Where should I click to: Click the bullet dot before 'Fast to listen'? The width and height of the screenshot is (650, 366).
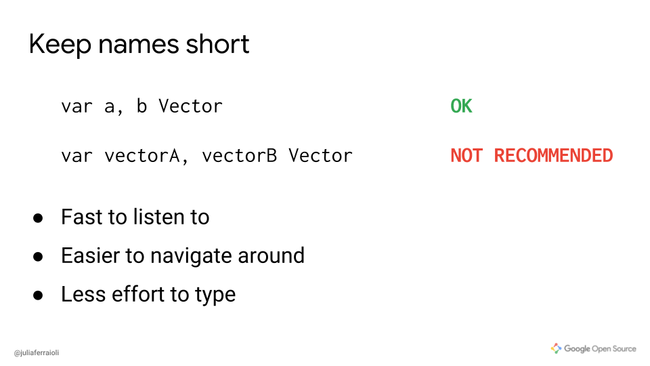38,218
